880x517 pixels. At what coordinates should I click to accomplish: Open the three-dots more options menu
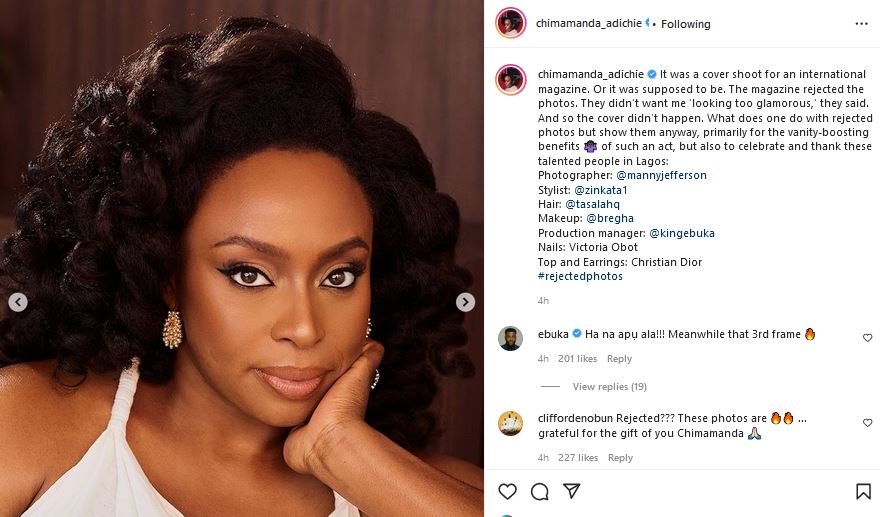tap(861, 24)
